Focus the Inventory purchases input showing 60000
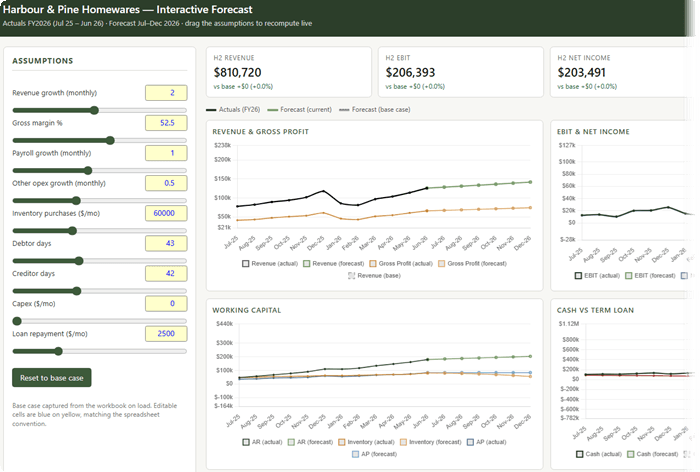The height and width of the screenshot is (472, 700). pos(166,213)
